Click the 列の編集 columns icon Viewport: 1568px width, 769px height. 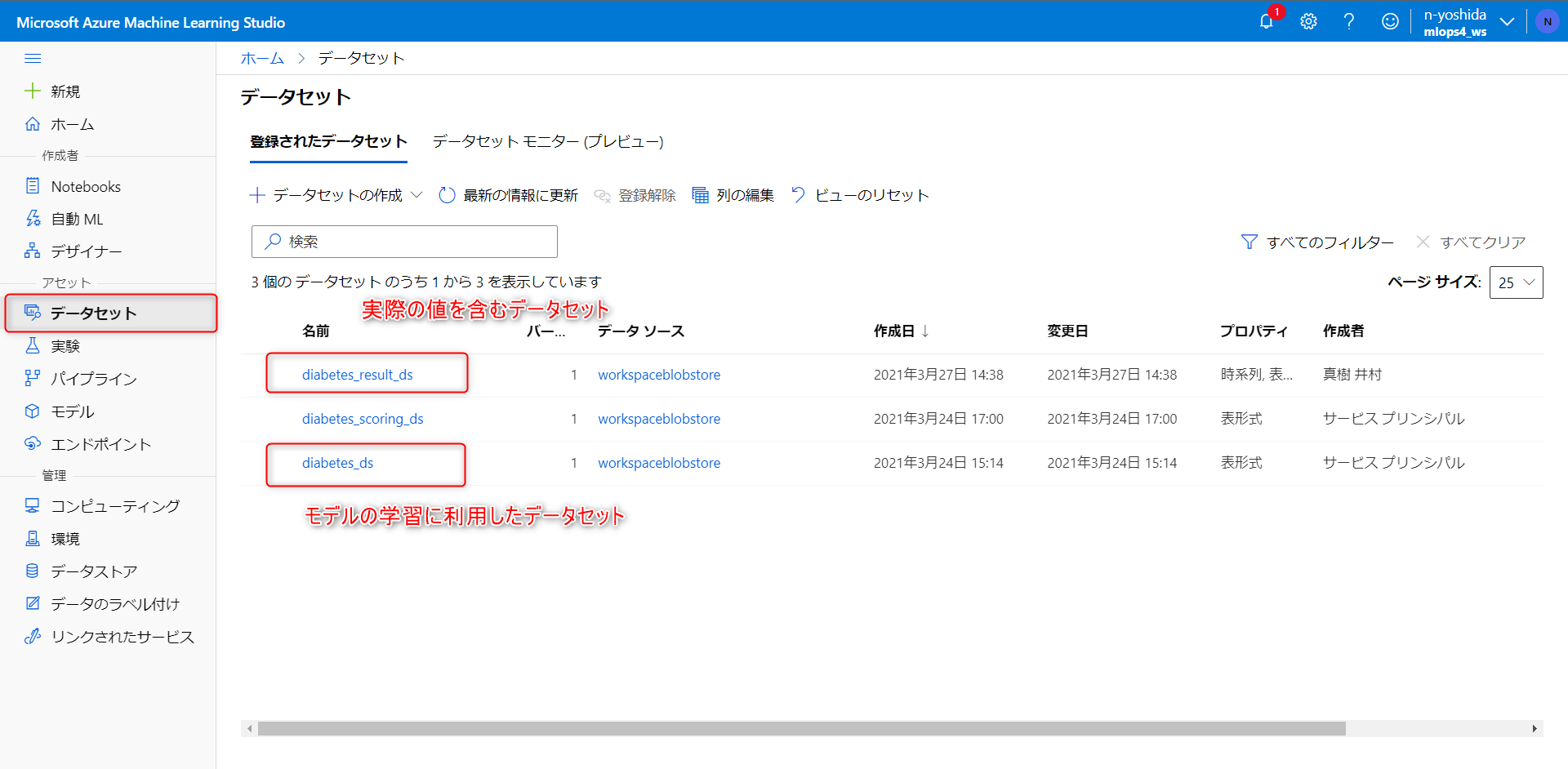click(700, 195)
